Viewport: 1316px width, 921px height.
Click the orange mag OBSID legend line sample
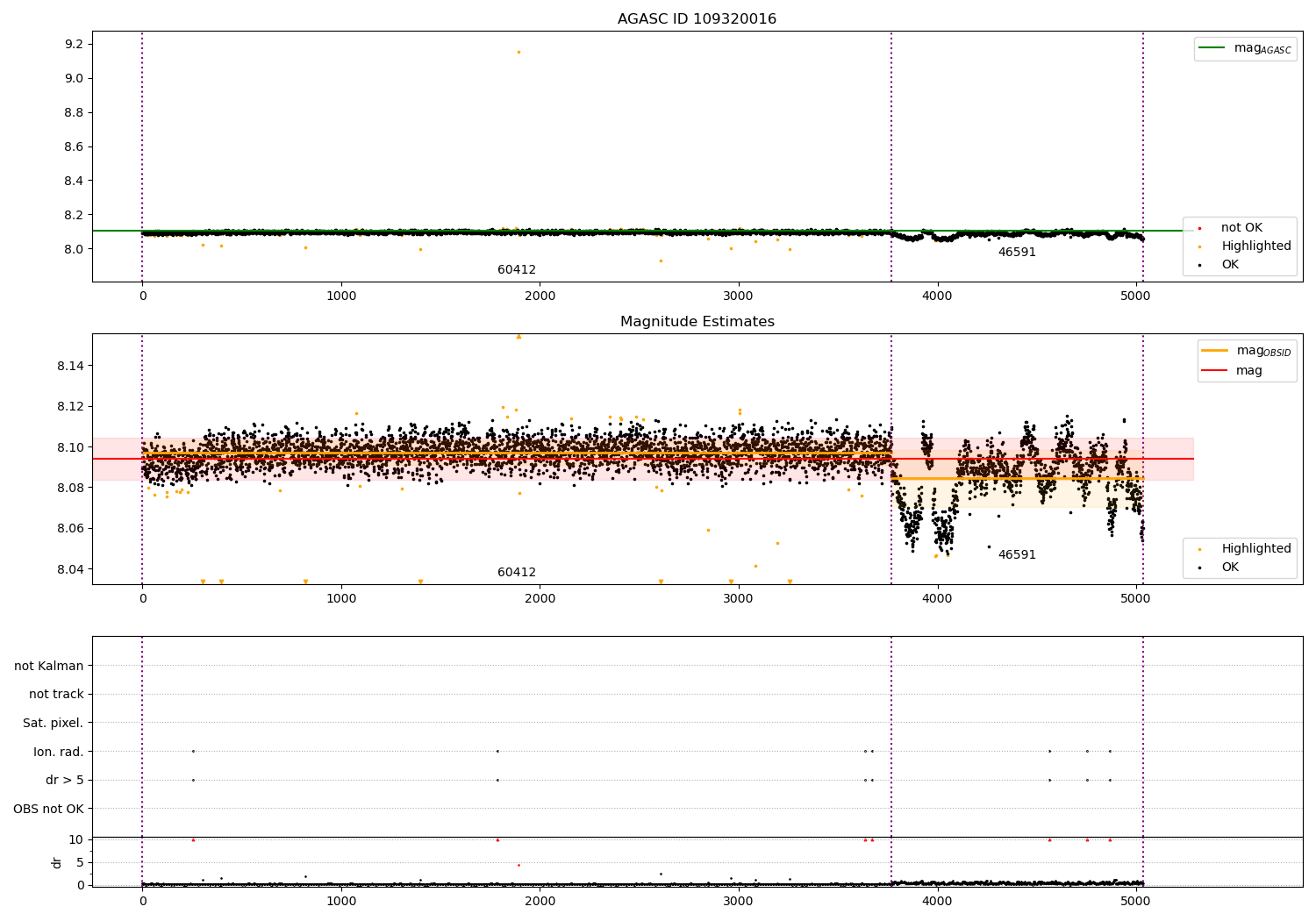coord(1214,351)
